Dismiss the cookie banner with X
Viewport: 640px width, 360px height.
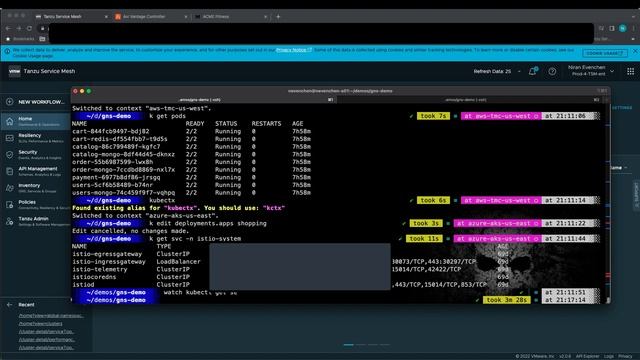(x=635, y=51)
